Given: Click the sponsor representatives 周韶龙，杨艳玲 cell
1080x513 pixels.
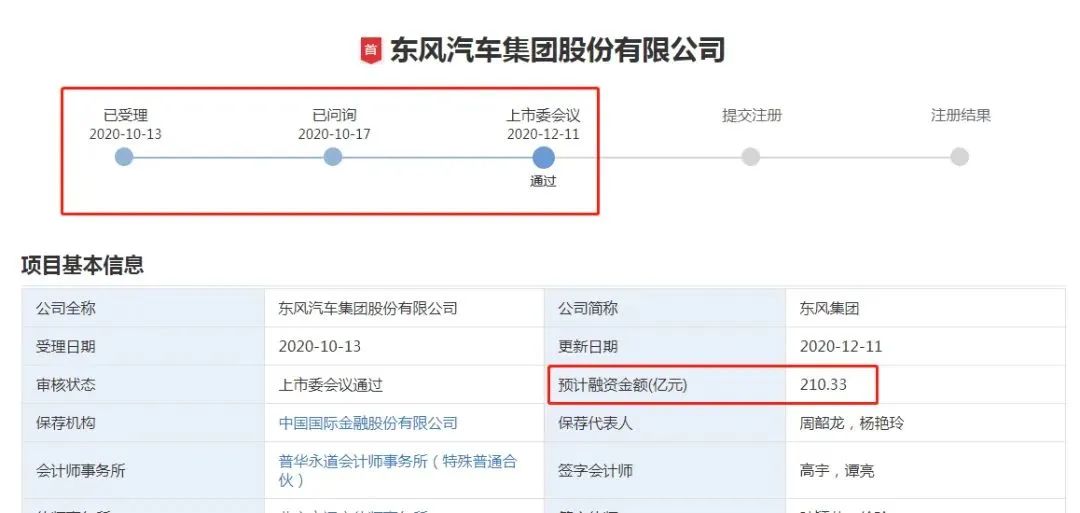Looking at the screenshot, I should (x=925, y=423).
